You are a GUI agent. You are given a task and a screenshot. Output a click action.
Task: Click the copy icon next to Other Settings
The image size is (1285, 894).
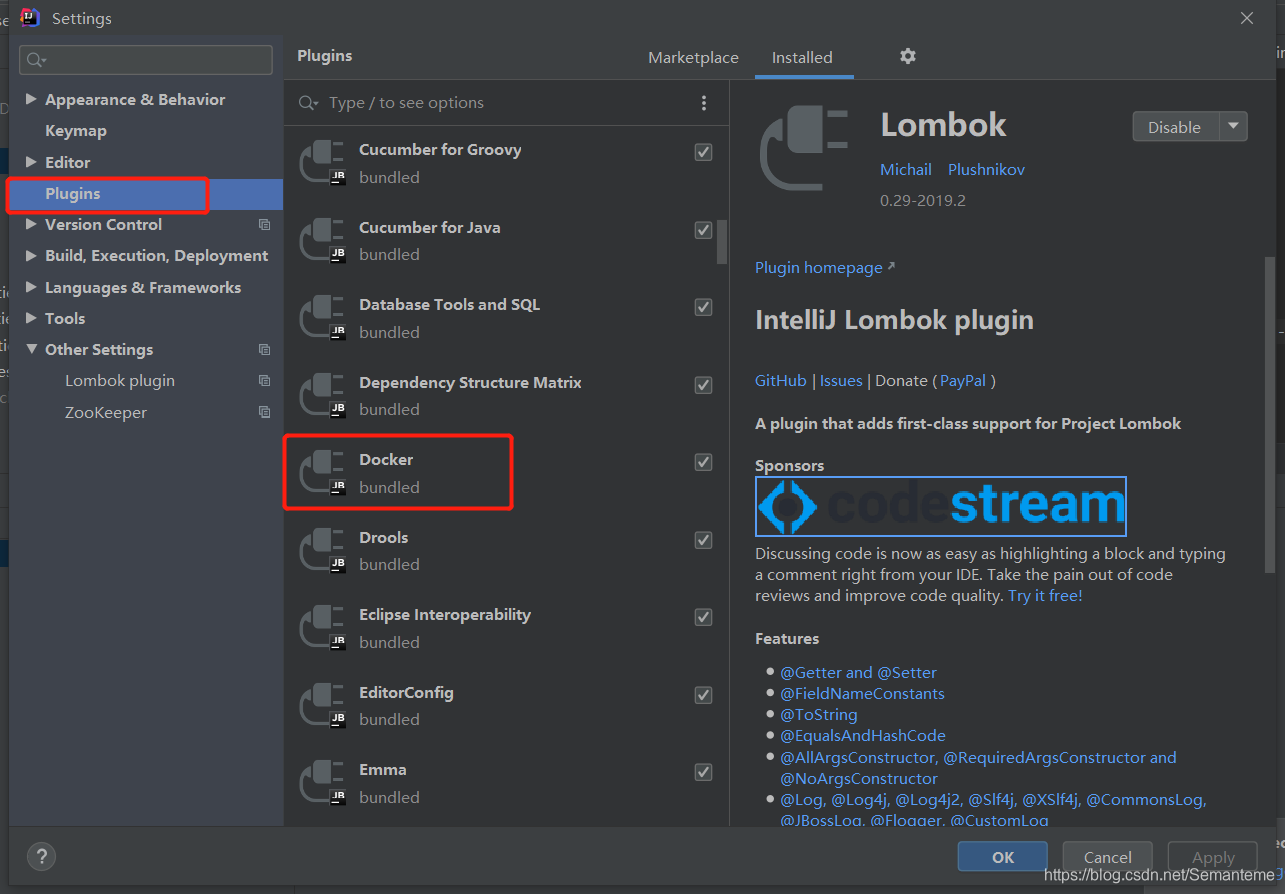(x=264, y=350)
